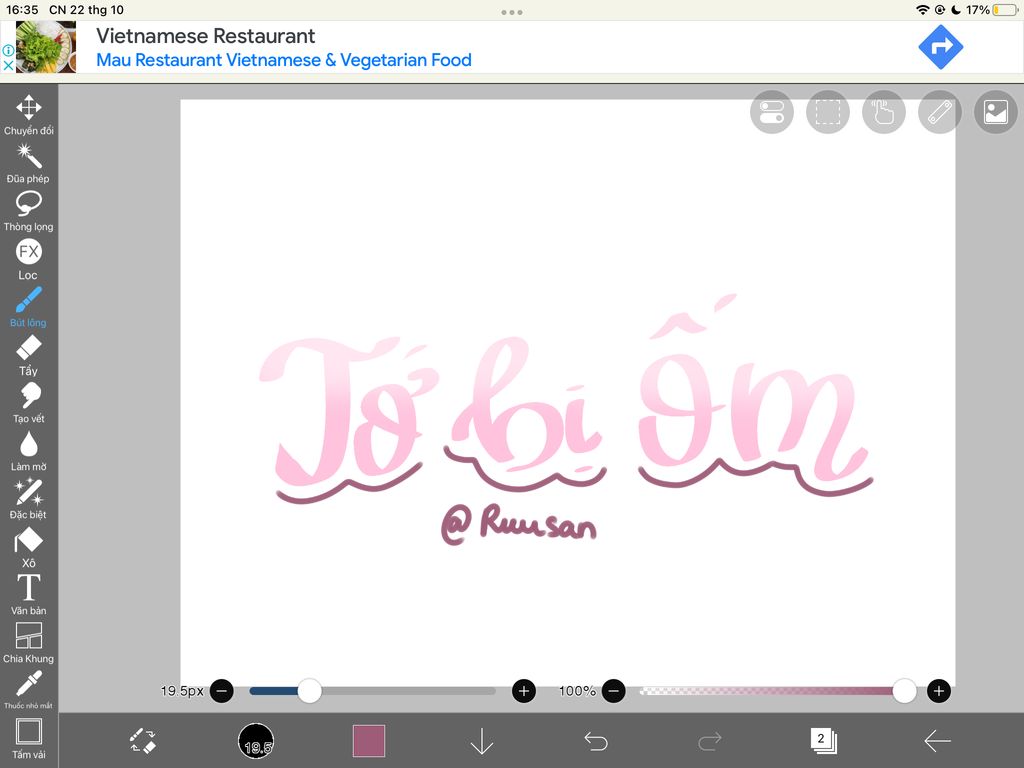1024x768 pixels.
Task: Open the reference image button
Action: click(x=996, y=112)
